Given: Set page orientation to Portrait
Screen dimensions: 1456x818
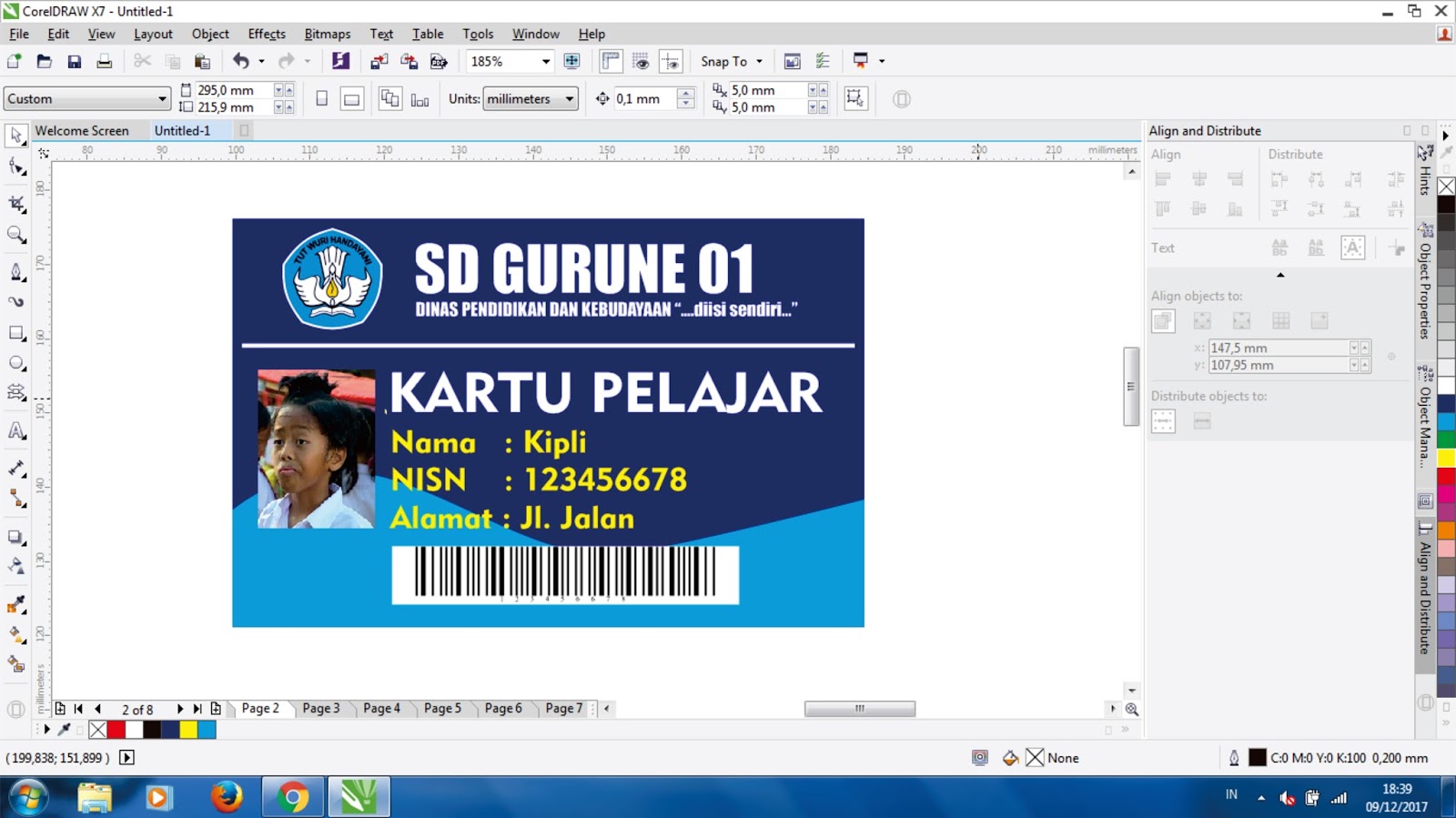Looking at the screenshot, I should (321, 99).
